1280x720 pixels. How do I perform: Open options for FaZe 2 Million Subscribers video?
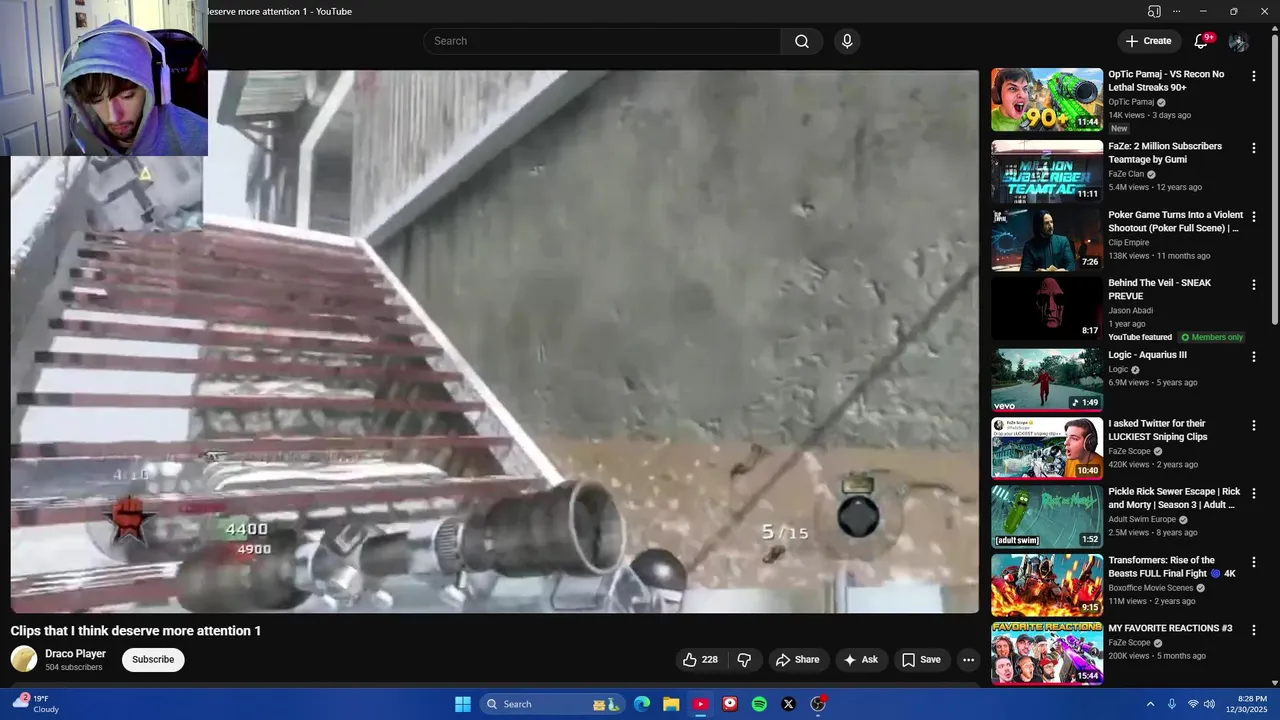coord(1254,148)
